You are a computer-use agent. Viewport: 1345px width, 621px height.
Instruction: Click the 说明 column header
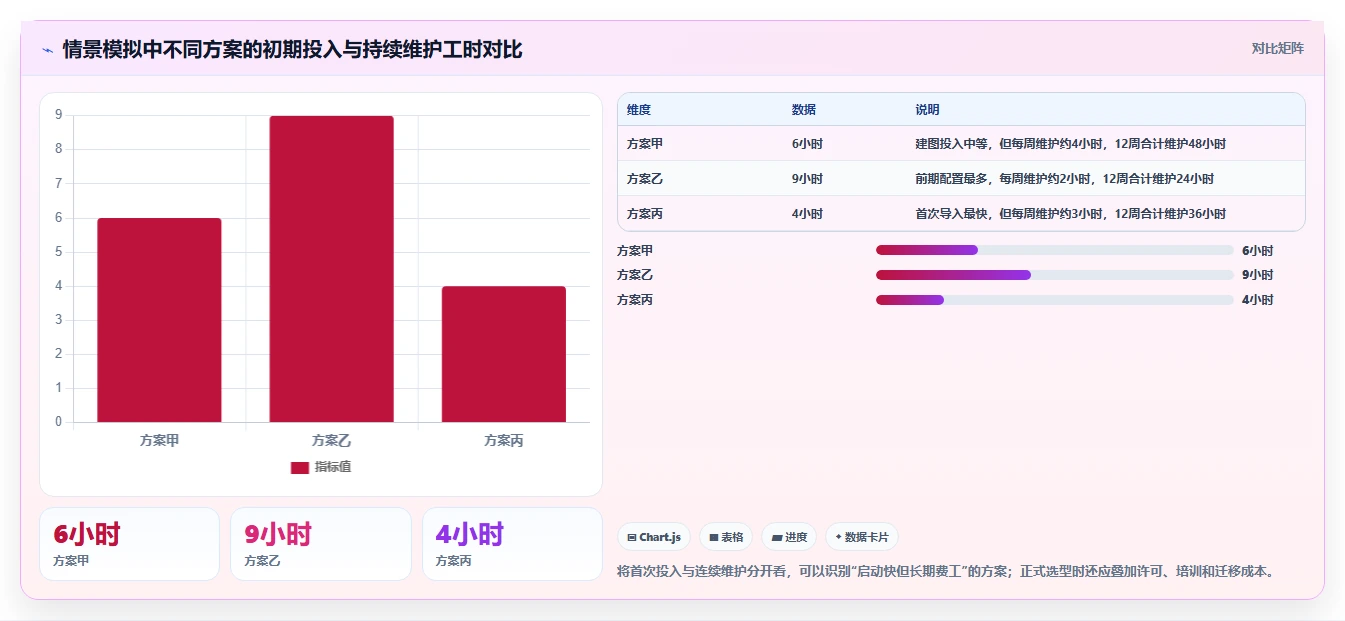tap(927, 110)
